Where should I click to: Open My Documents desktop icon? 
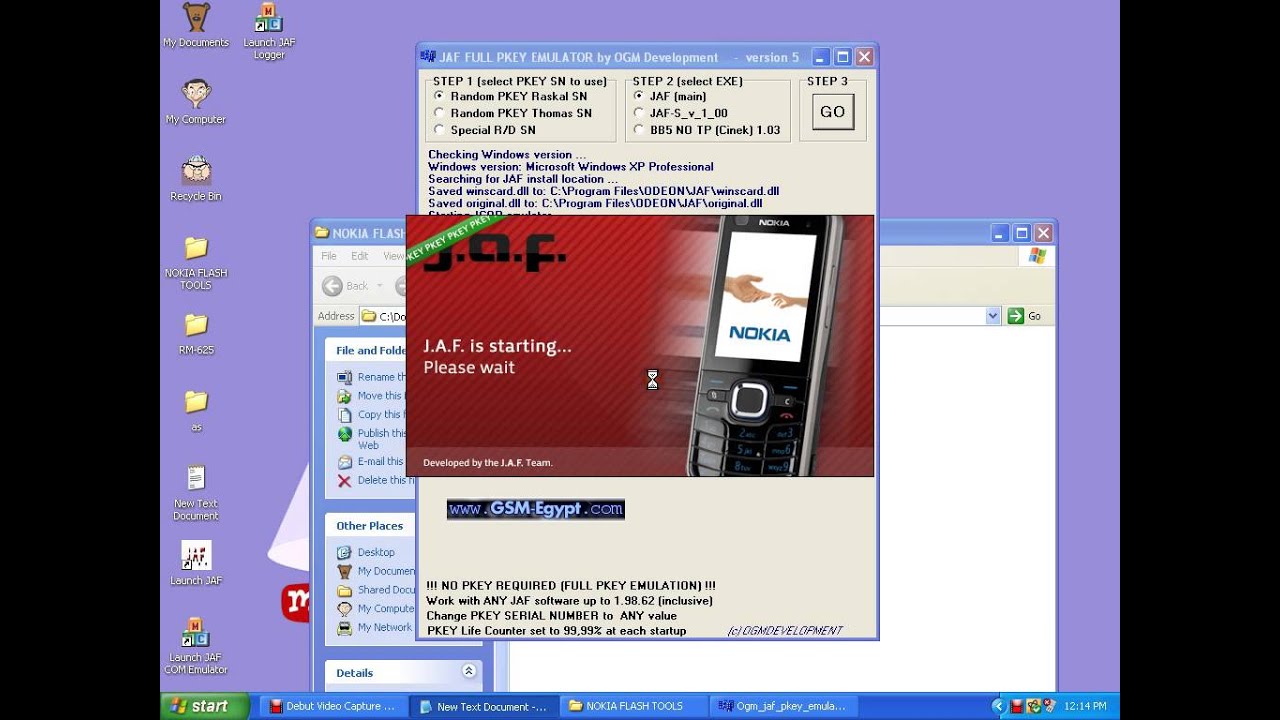coord(196,26)
